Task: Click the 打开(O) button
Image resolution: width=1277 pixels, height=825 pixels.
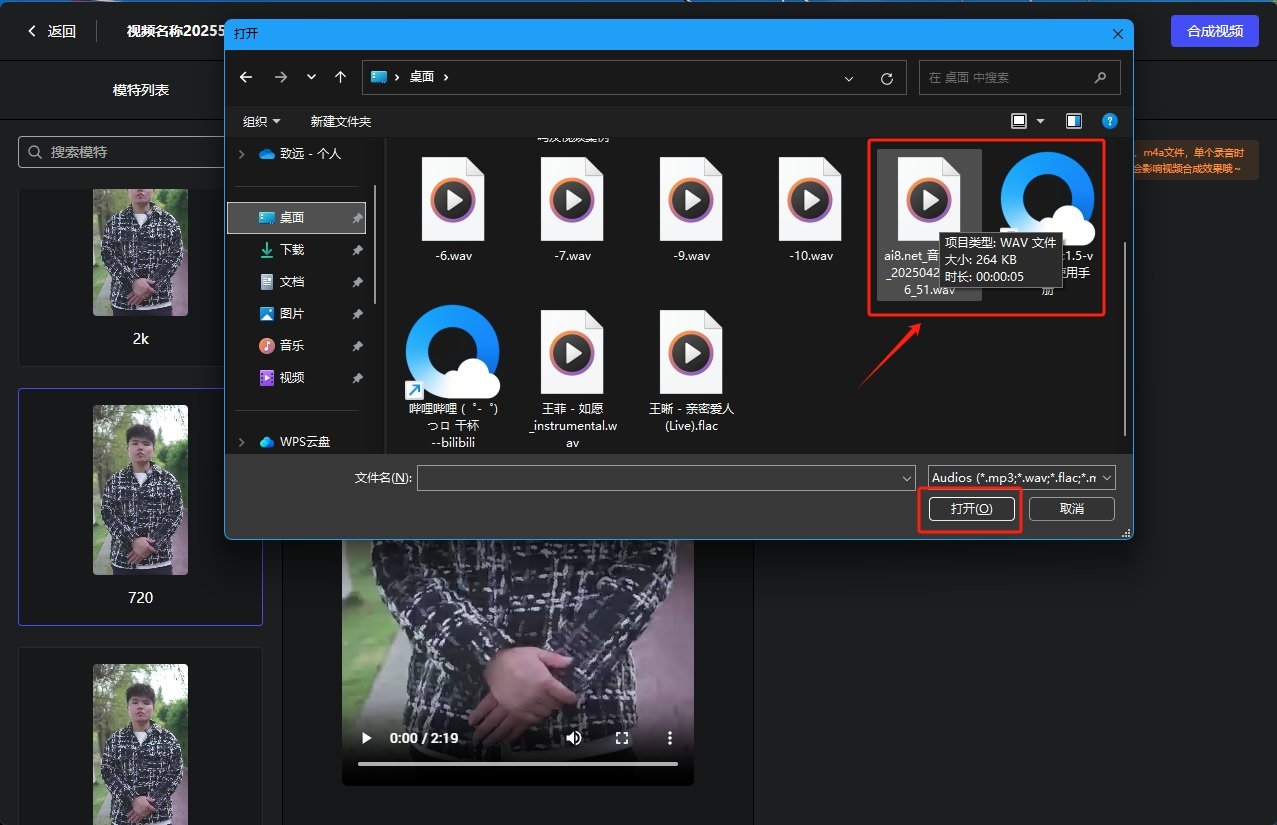Action: (x=970, y=509)
